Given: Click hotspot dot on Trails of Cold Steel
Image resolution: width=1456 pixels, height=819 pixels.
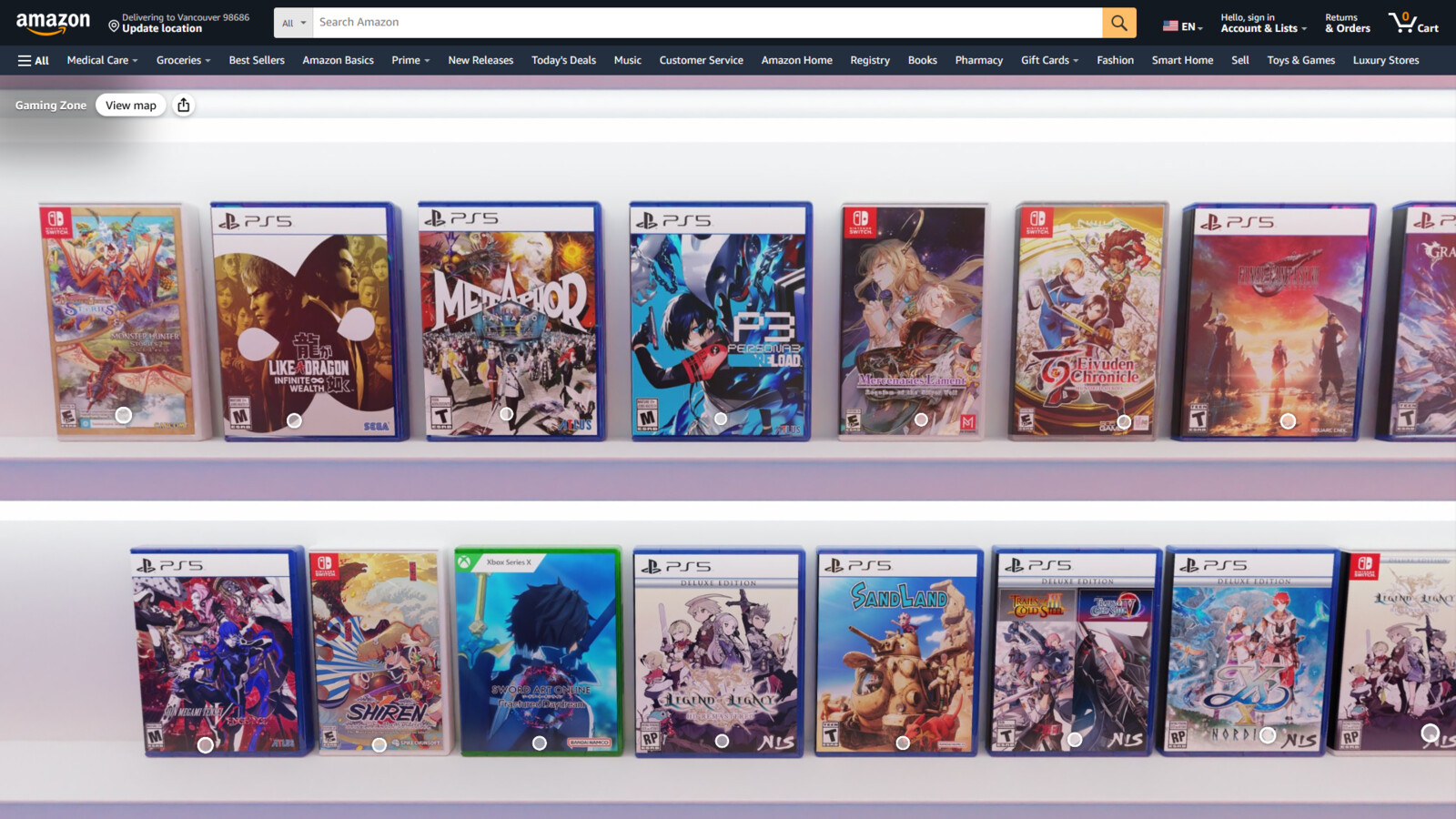Looking at the screenshot, I should point(1075,740).
